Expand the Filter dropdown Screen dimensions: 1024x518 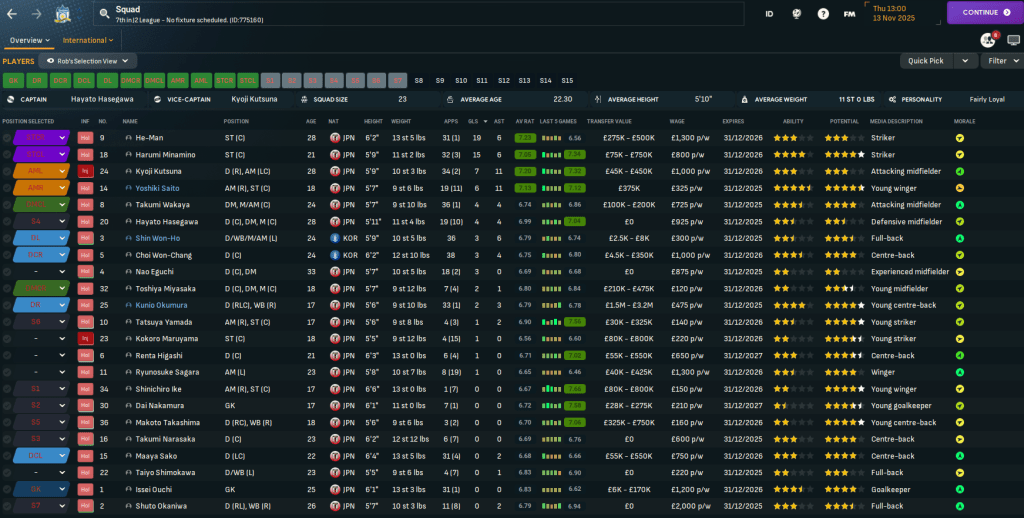(1001, 61)
